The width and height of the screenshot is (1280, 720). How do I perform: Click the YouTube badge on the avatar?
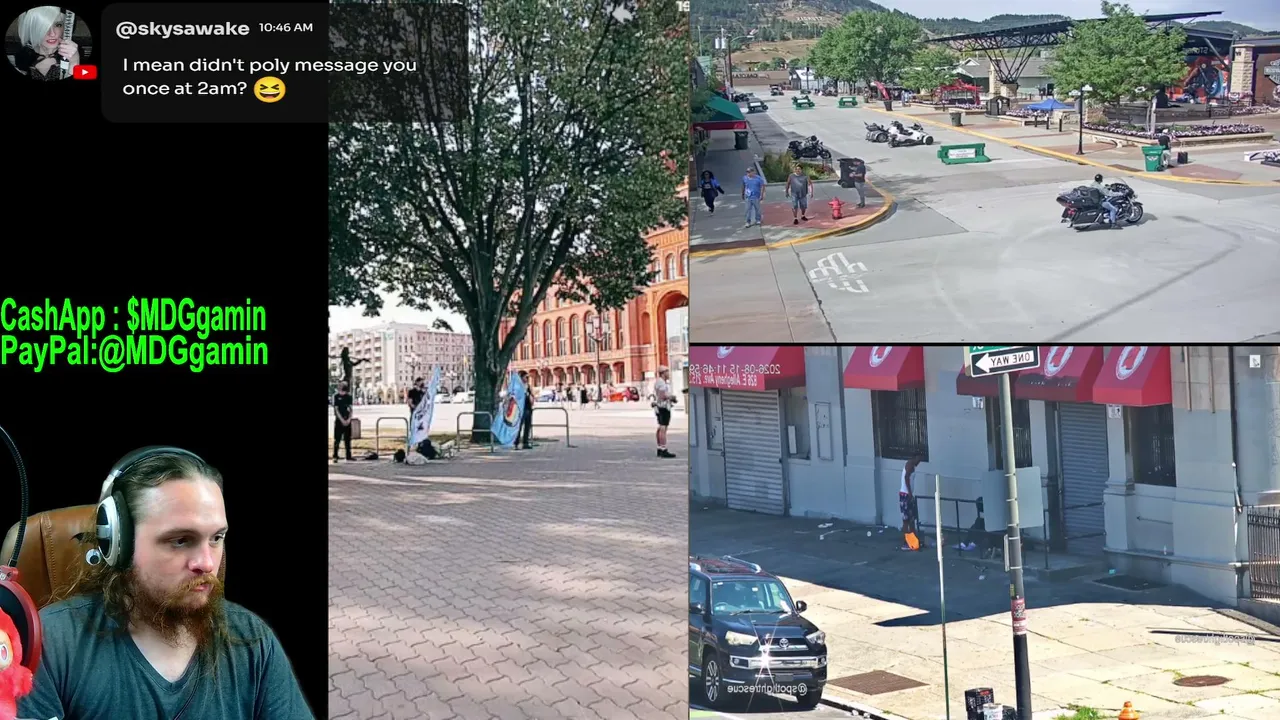(84, 71)
